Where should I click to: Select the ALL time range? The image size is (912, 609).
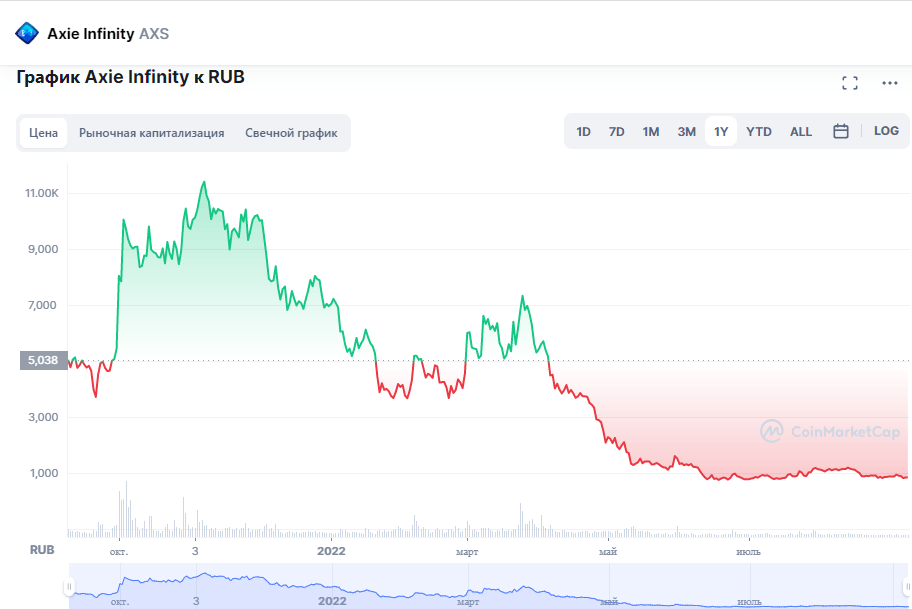click(x=801, y=131)
